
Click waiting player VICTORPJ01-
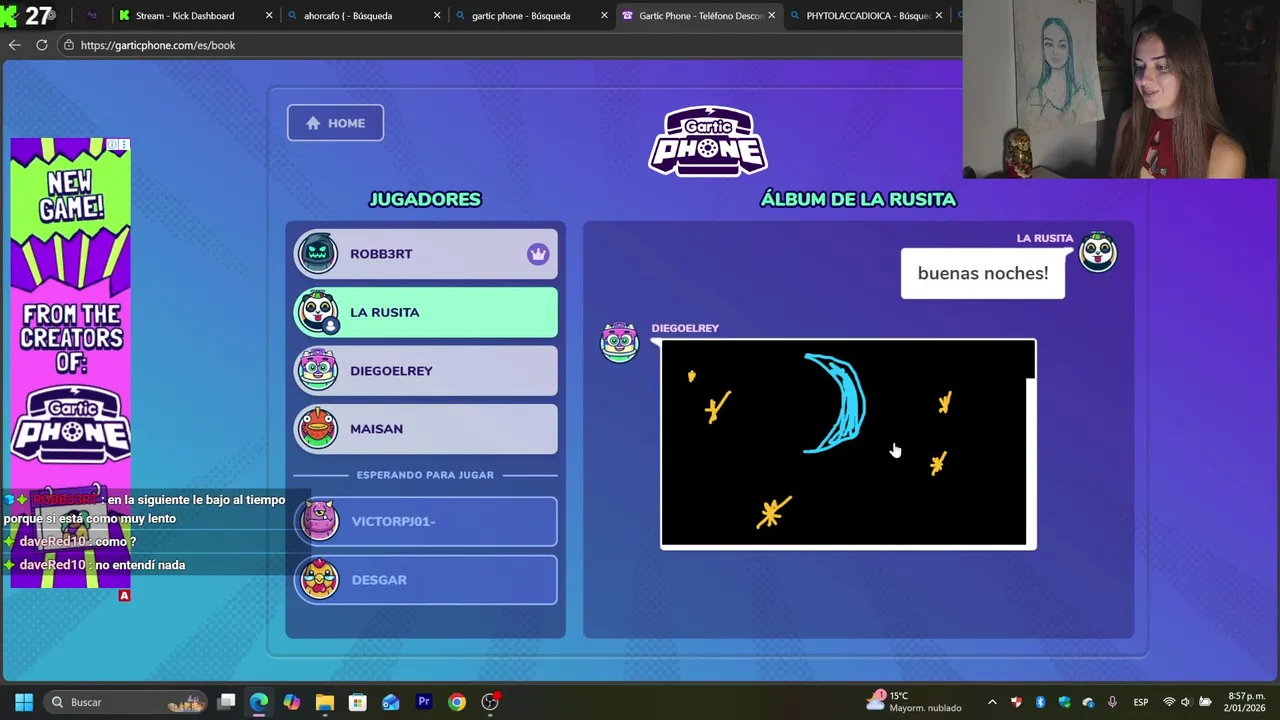click(425, 521)
